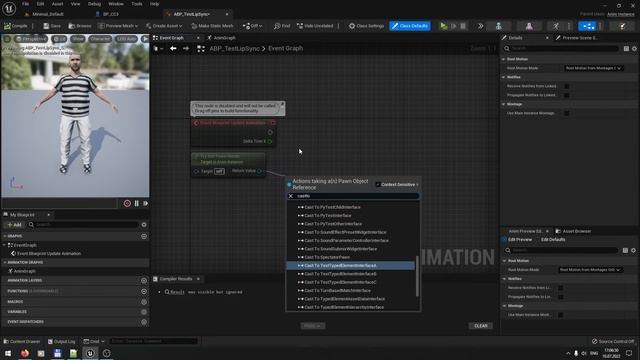Viewport: 640px width, 360px height.
Task: Collapse the Graphs category in My Blueprint
Action: (5, 236)
